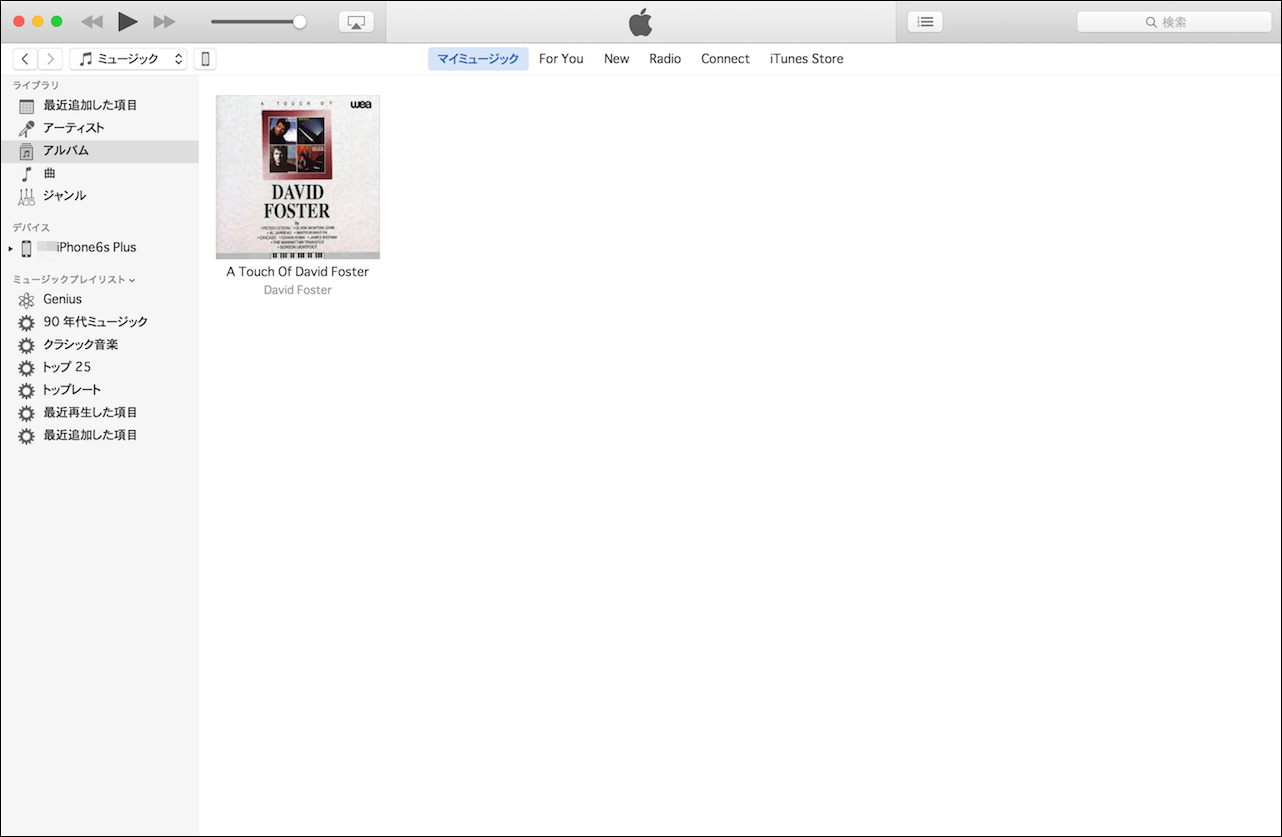Screen dimensions: 1282x837
Task: Open the New tab
Action: coord(617,59)
